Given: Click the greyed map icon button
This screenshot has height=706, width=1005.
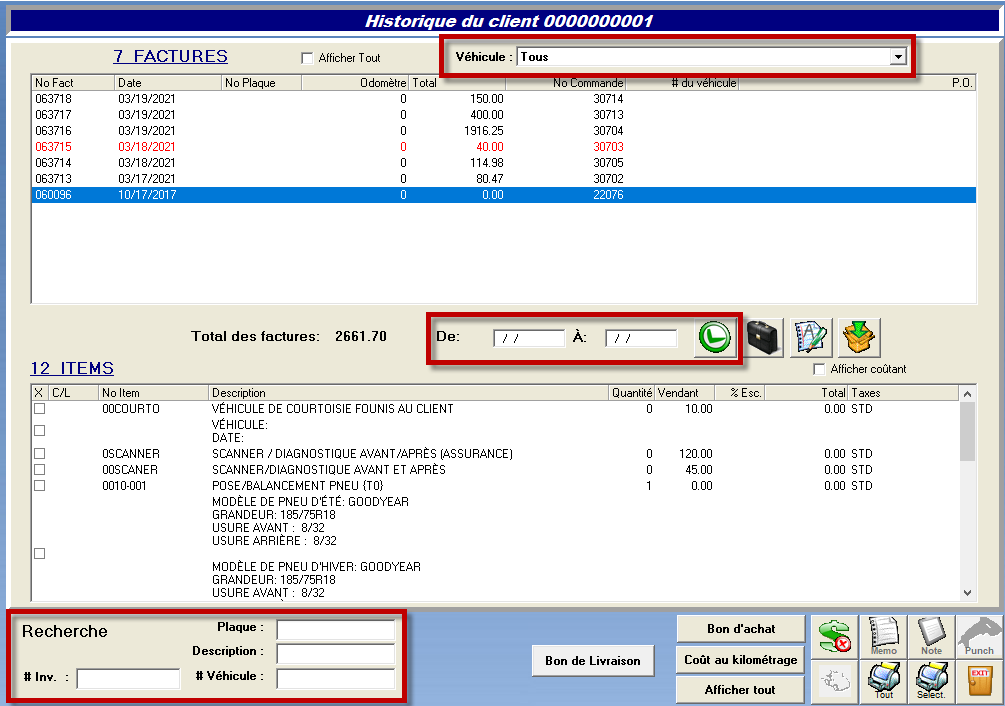Looking at the screenshot, I should [x=835, y=682].
